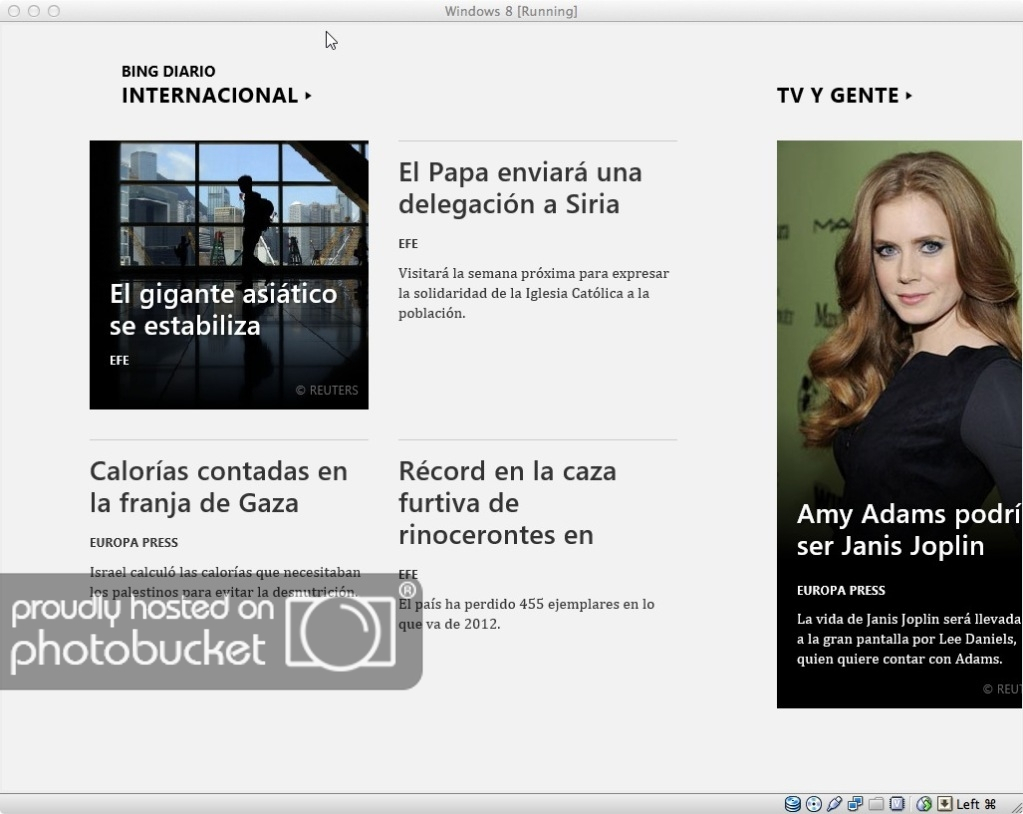Click the Left ⌘ host key indicator
1023x814 pixels.
[976, 804]
